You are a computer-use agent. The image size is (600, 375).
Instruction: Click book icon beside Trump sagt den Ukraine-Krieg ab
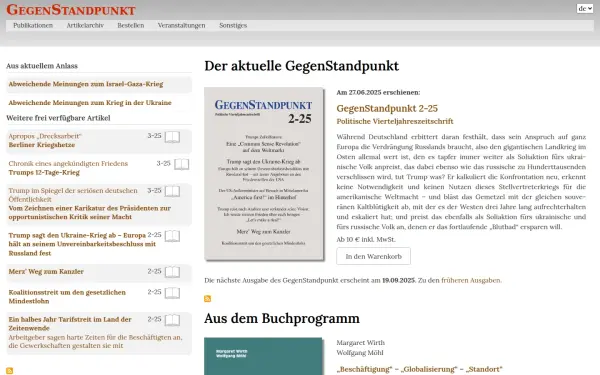click(x=172, y=236)
